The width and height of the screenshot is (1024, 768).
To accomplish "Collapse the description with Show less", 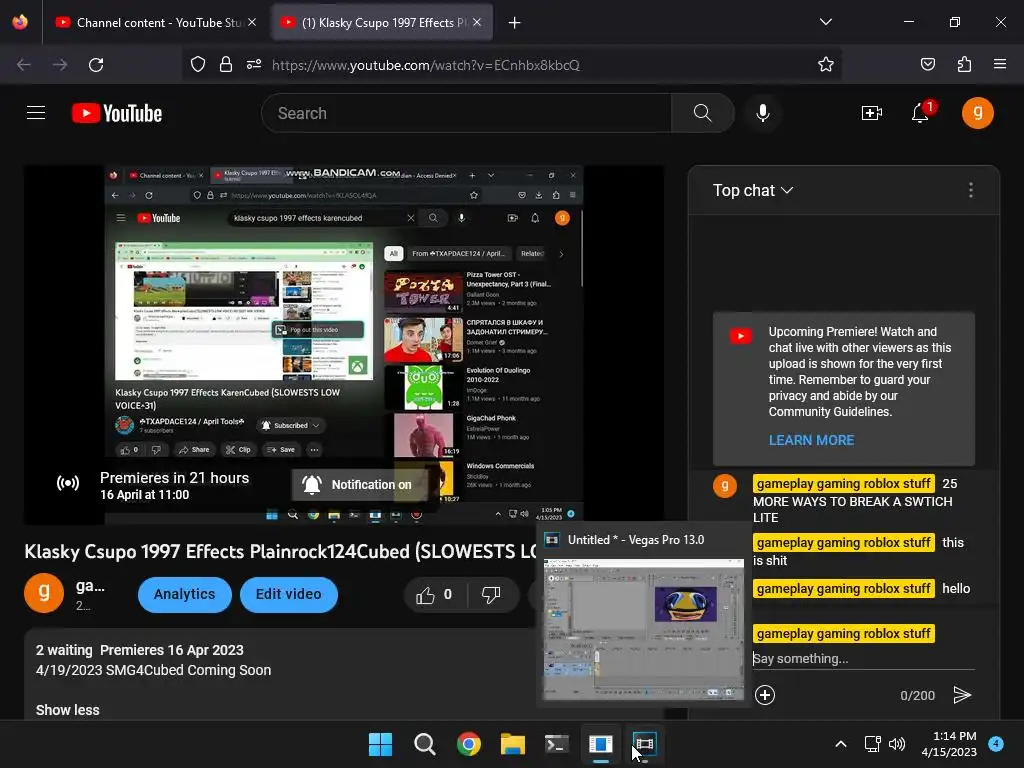I will [67, 710].
